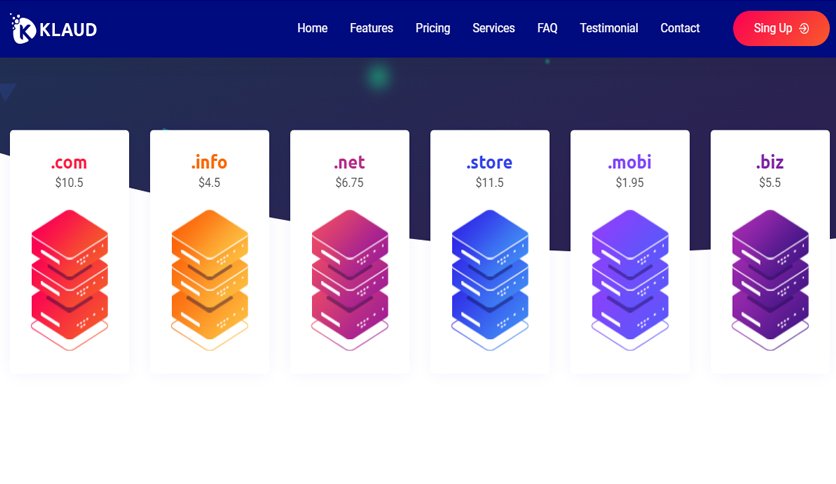
Task: Click the .store domain title
Action: (x=489, y=162)
